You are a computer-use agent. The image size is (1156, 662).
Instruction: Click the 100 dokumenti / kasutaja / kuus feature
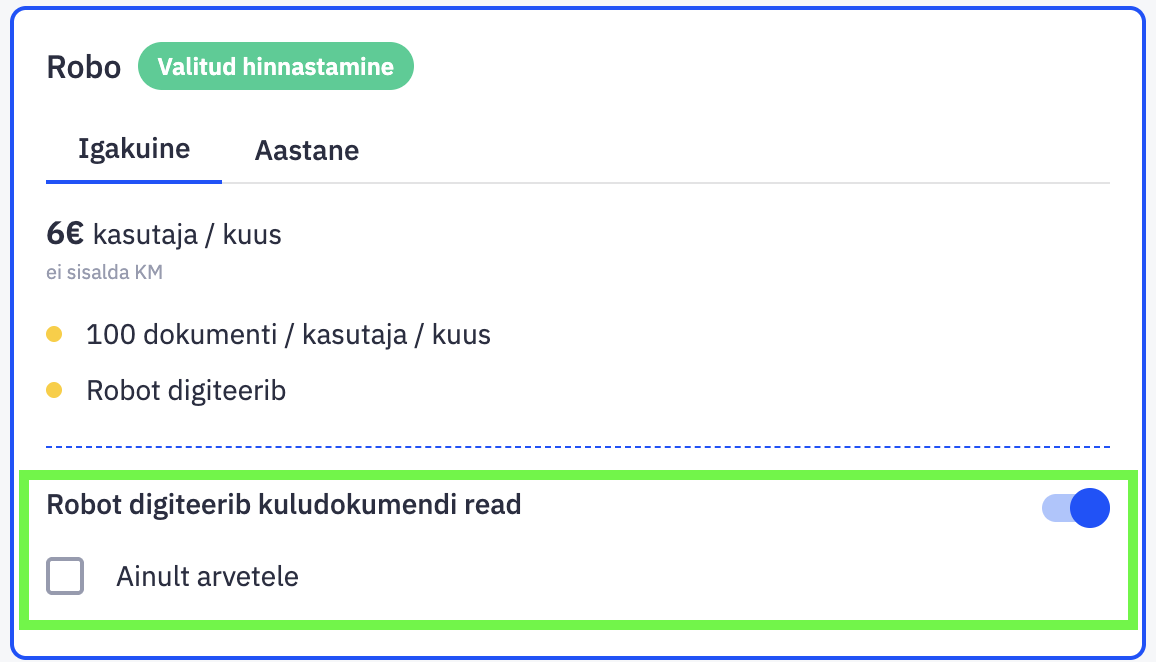pyautogui.click(x=288, y=334)
